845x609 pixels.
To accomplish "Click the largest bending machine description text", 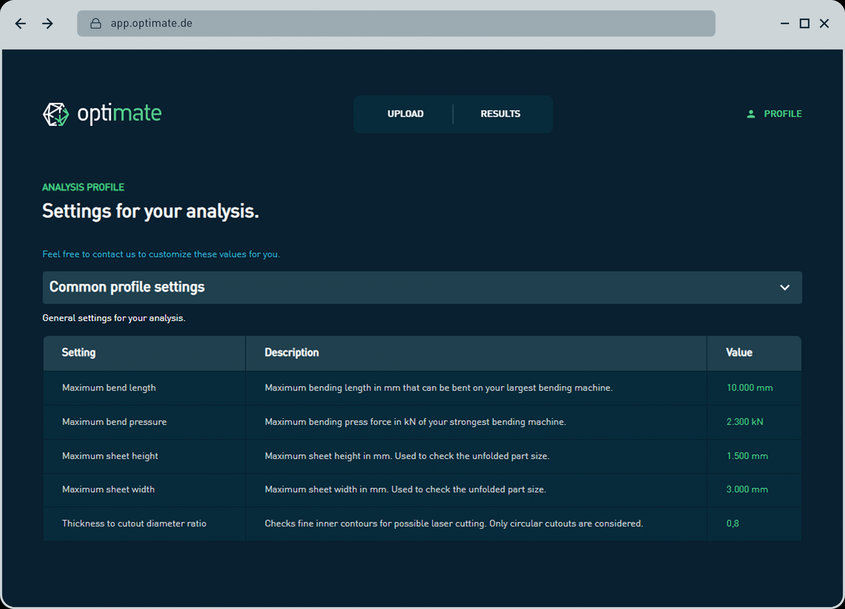I will (x=439, y=388).
